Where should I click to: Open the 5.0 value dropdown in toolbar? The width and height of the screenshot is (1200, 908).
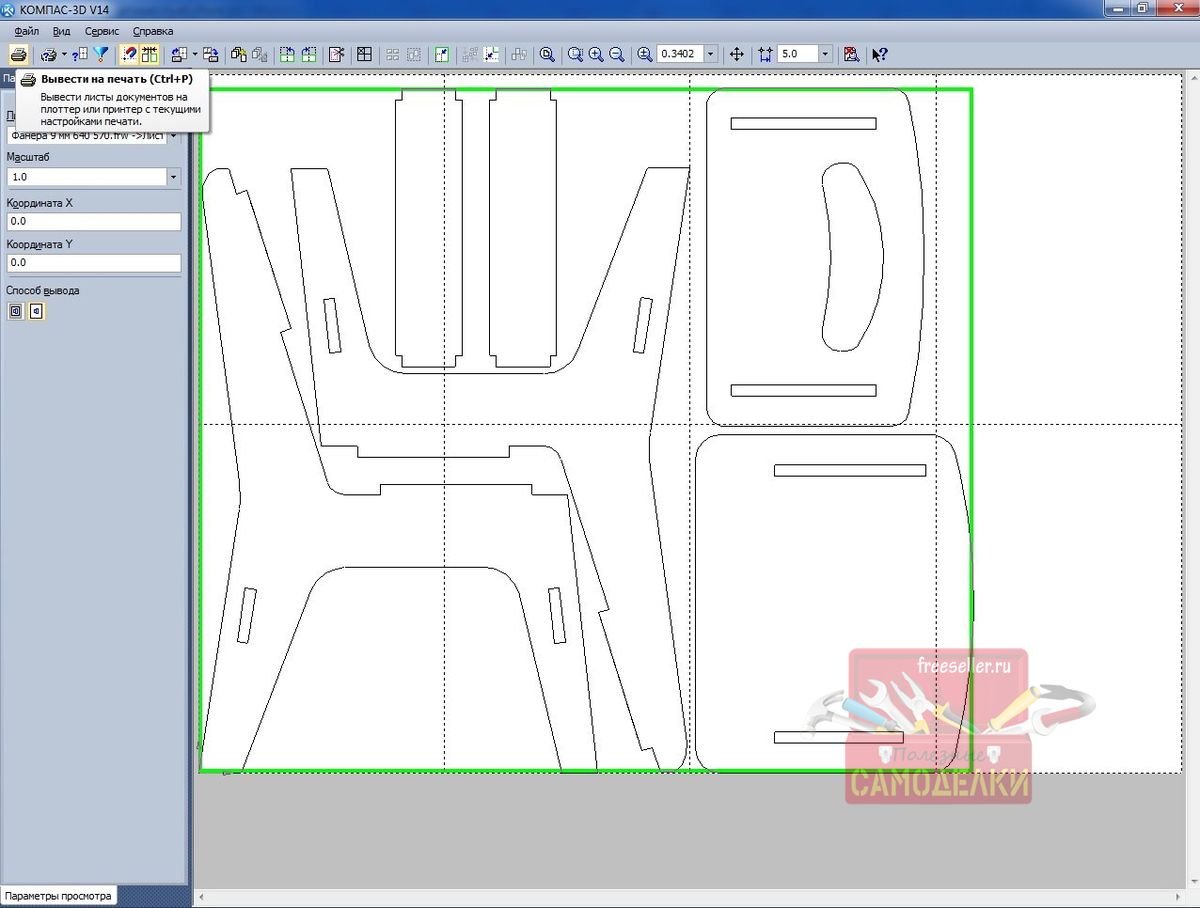click(826, 54)
